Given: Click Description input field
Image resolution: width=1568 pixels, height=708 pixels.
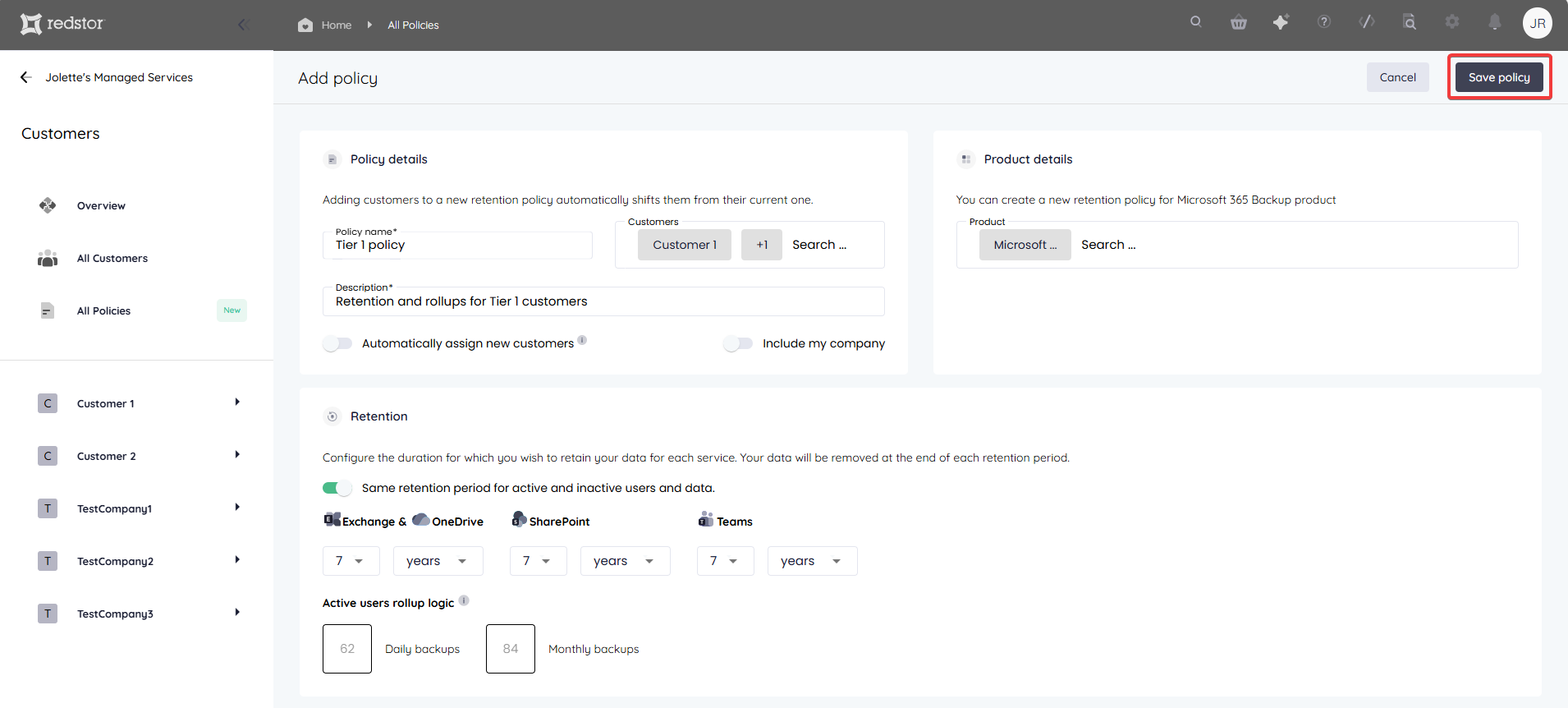Looking at the screenshot, I should point(603,301).
